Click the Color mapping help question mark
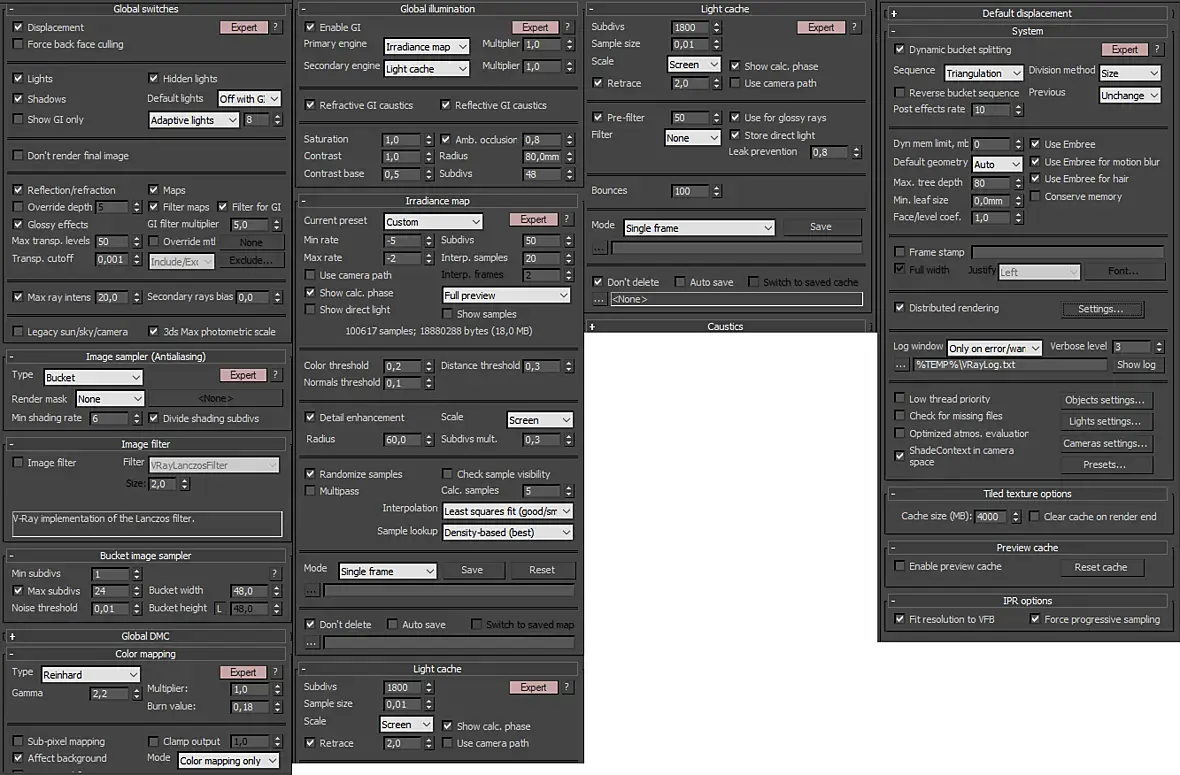 (275, 672)
